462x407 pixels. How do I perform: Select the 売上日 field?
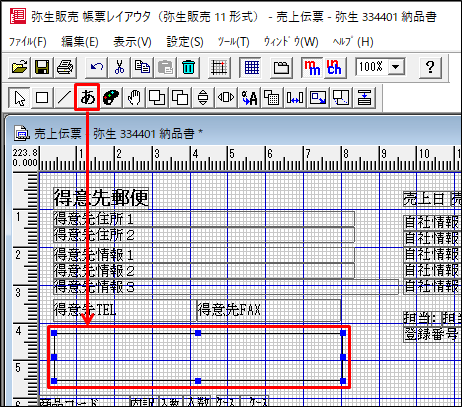pyautogui.click(x=426, y=199)
